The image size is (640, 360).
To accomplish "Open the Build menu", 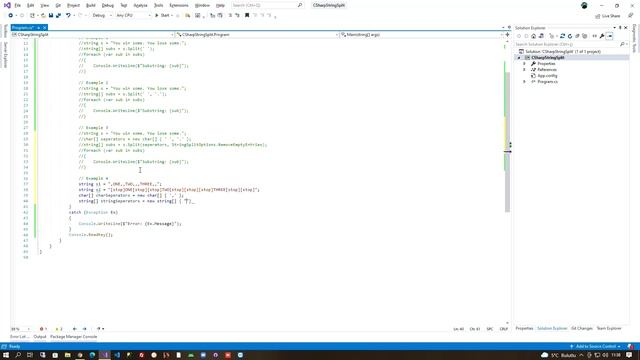I will 91,5.
